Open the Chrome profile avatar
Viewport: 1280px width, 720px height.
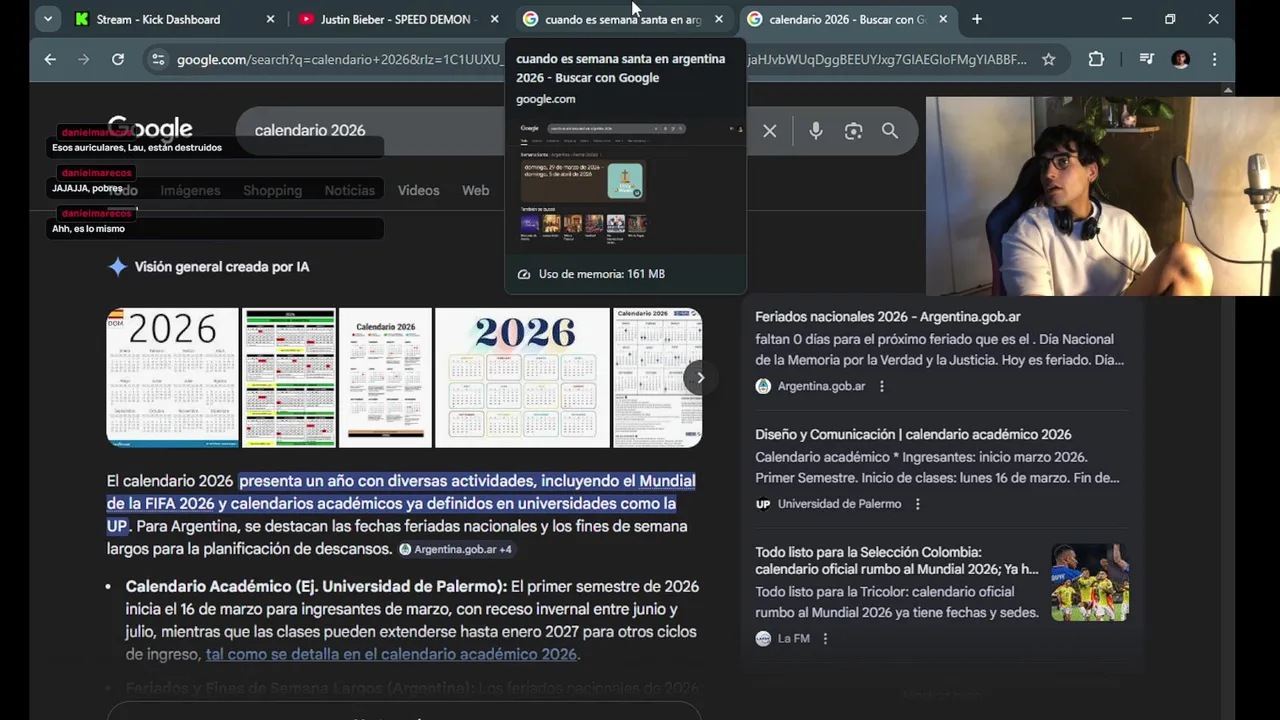pos(1180,60)
